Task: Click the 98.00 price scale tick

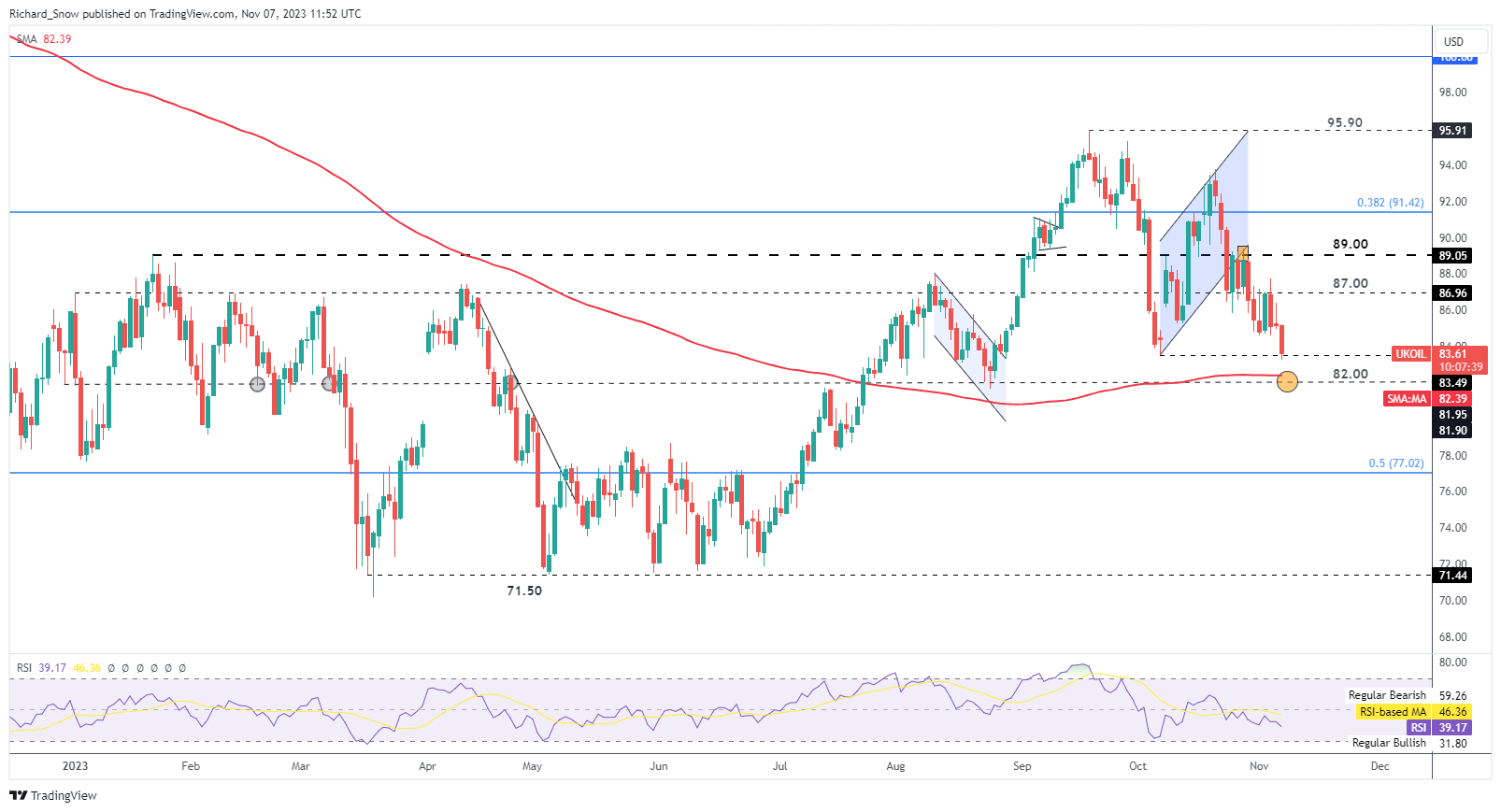Action: (1453, 93)
